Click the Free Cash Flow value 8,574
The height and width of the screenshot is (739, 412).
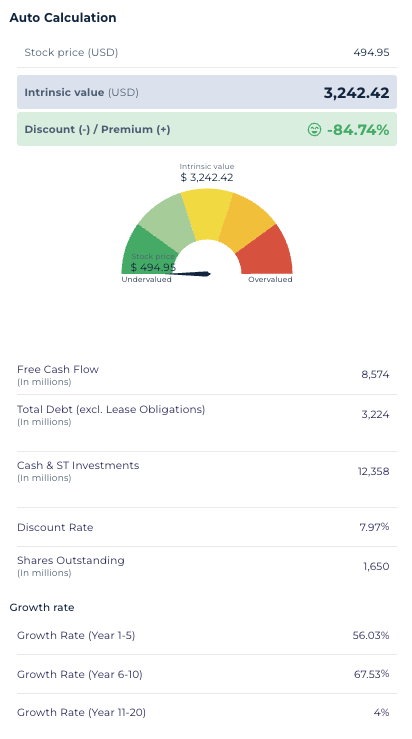pyautogui.click(x=375, y=375)
